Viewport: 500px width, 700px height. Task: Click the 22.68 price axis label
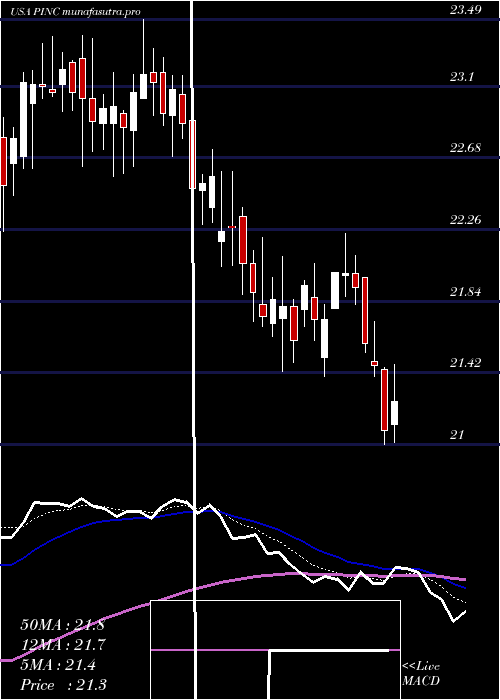tap(466, 148)
